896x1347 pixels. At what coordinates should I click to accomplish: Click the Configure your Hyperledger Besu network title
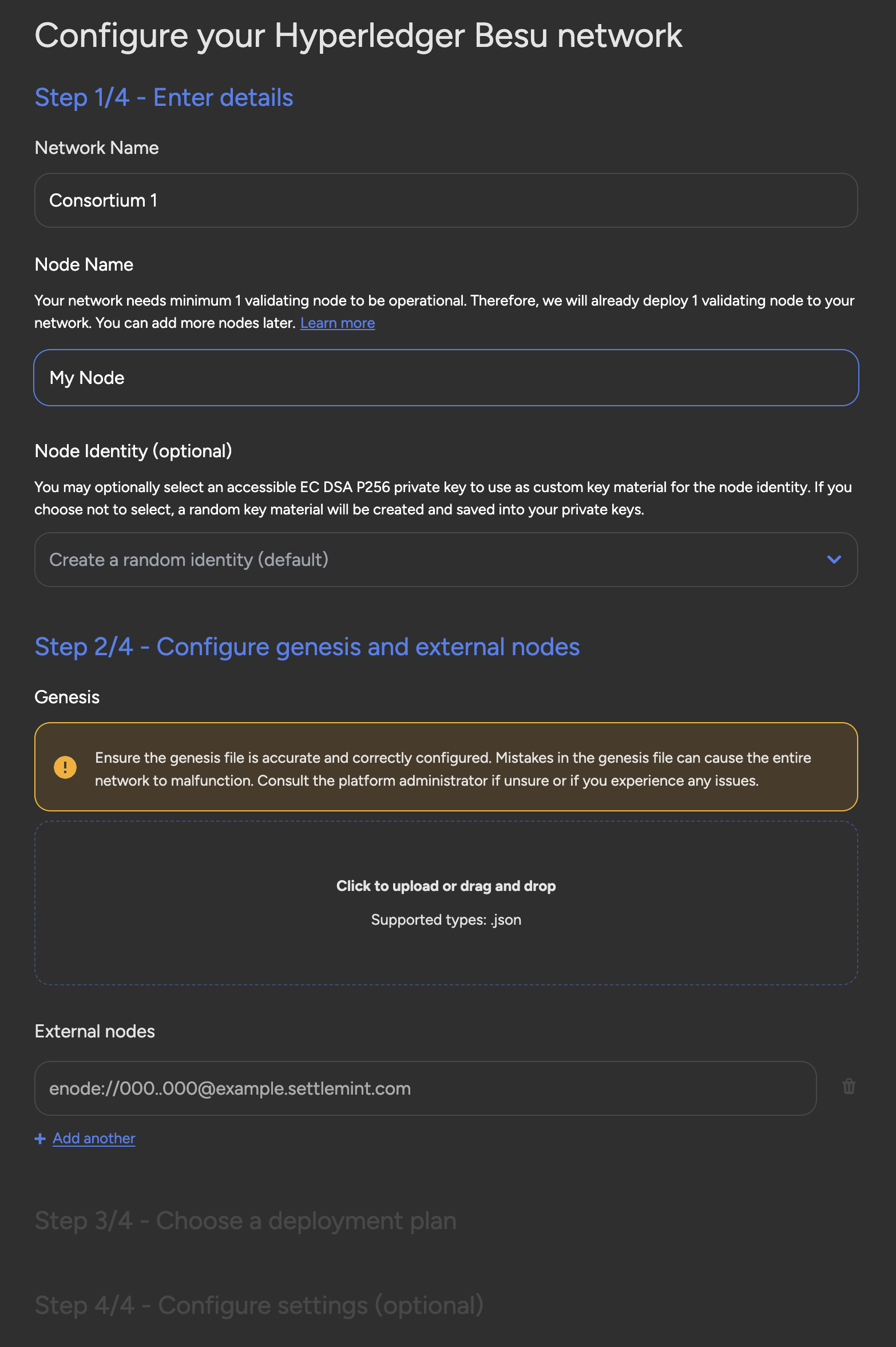359,35
